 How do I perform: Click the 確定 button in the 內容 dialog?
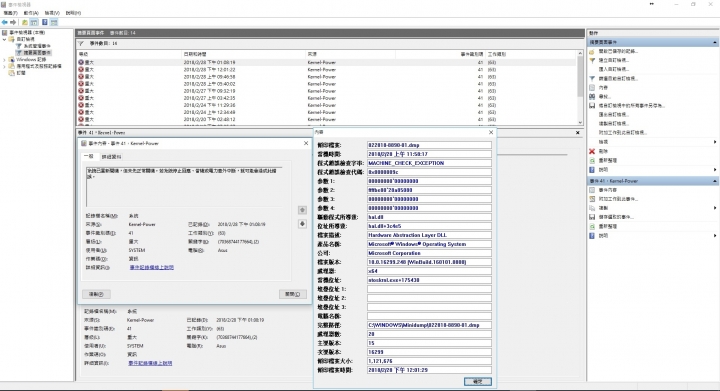[x=478, y=381]
